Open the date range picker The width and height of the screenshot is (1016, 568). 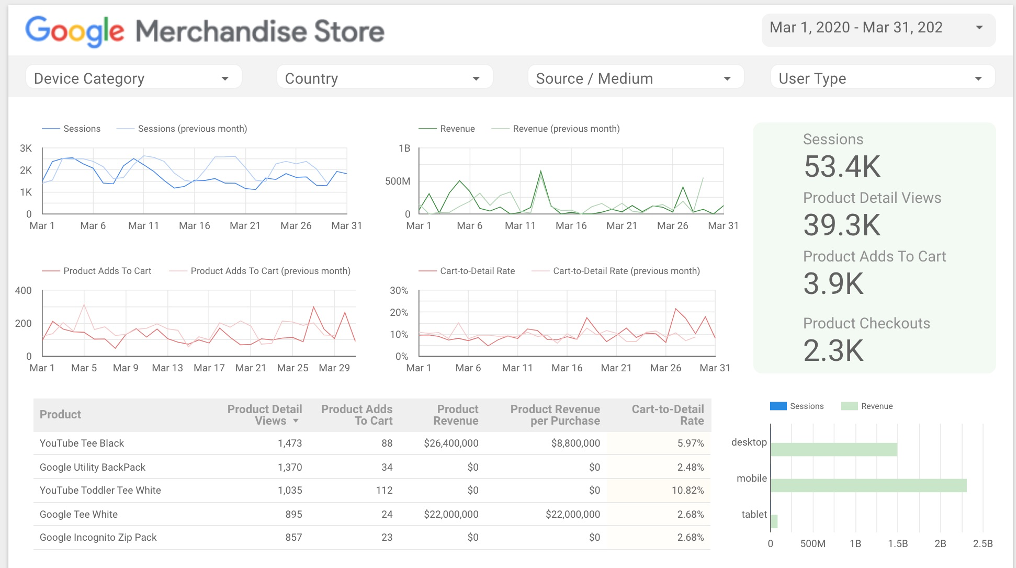[x=878, y=28]
